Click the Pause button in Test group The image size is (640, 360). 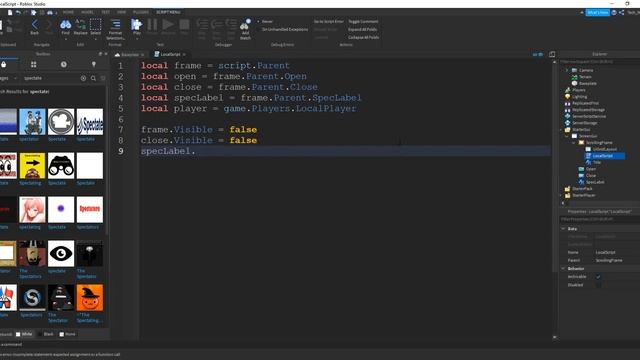152,24
